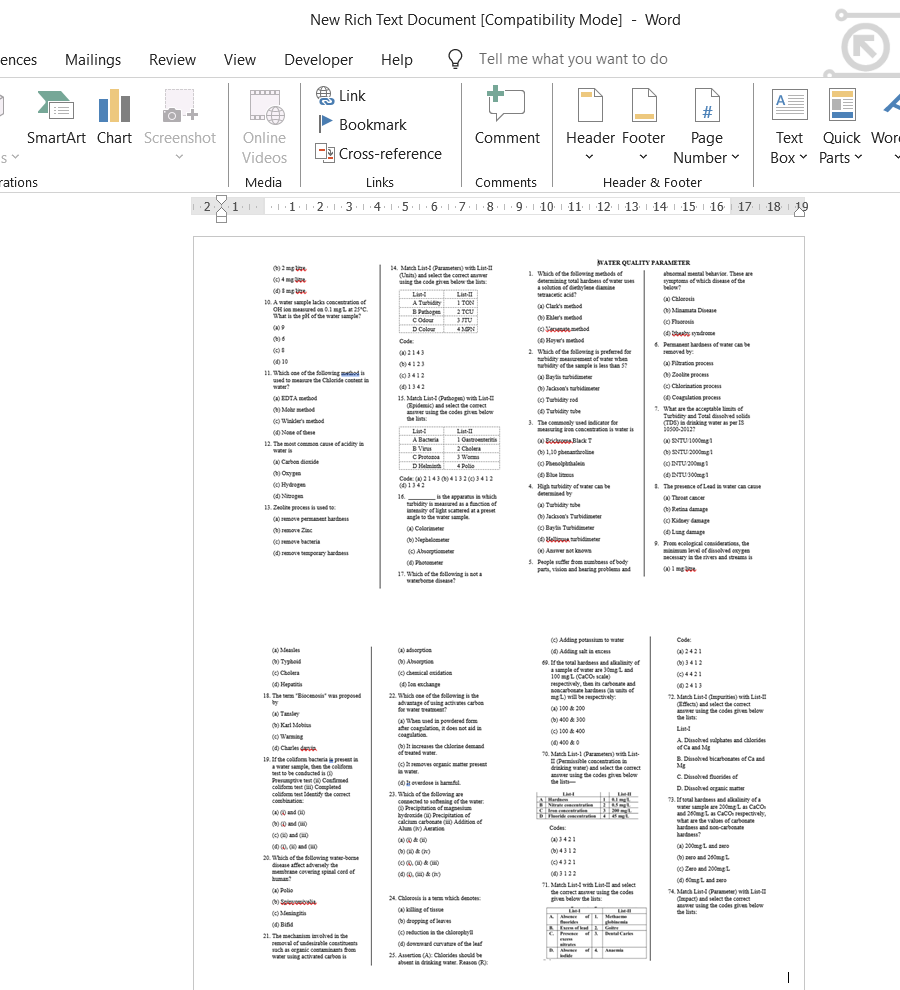Screen dimensions: 900x990
Task: Insert a document Footer
Action: click(x=643, y=120)
